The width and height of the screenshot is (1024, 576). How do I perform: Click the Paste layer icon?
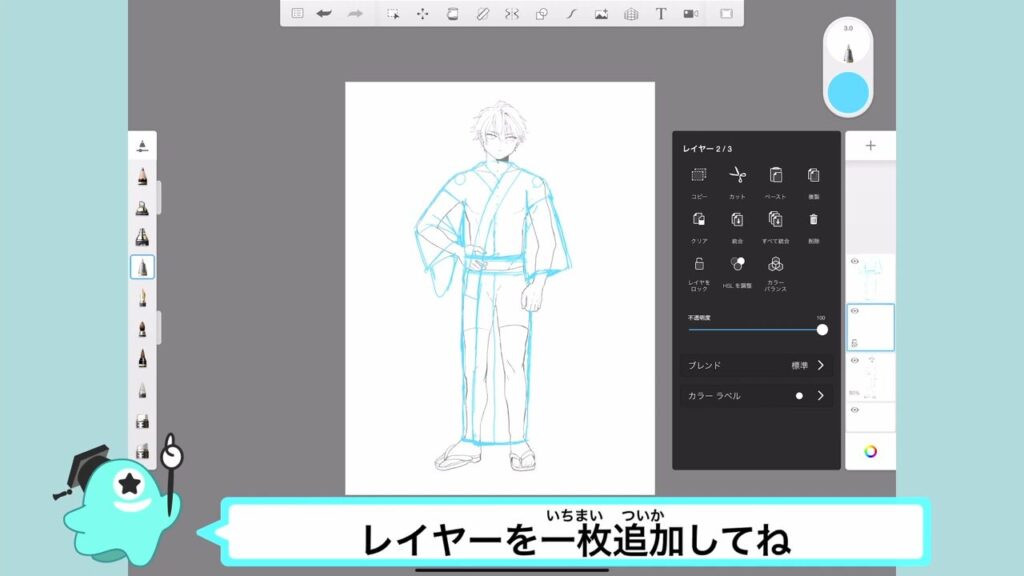[x=775, y=175]
